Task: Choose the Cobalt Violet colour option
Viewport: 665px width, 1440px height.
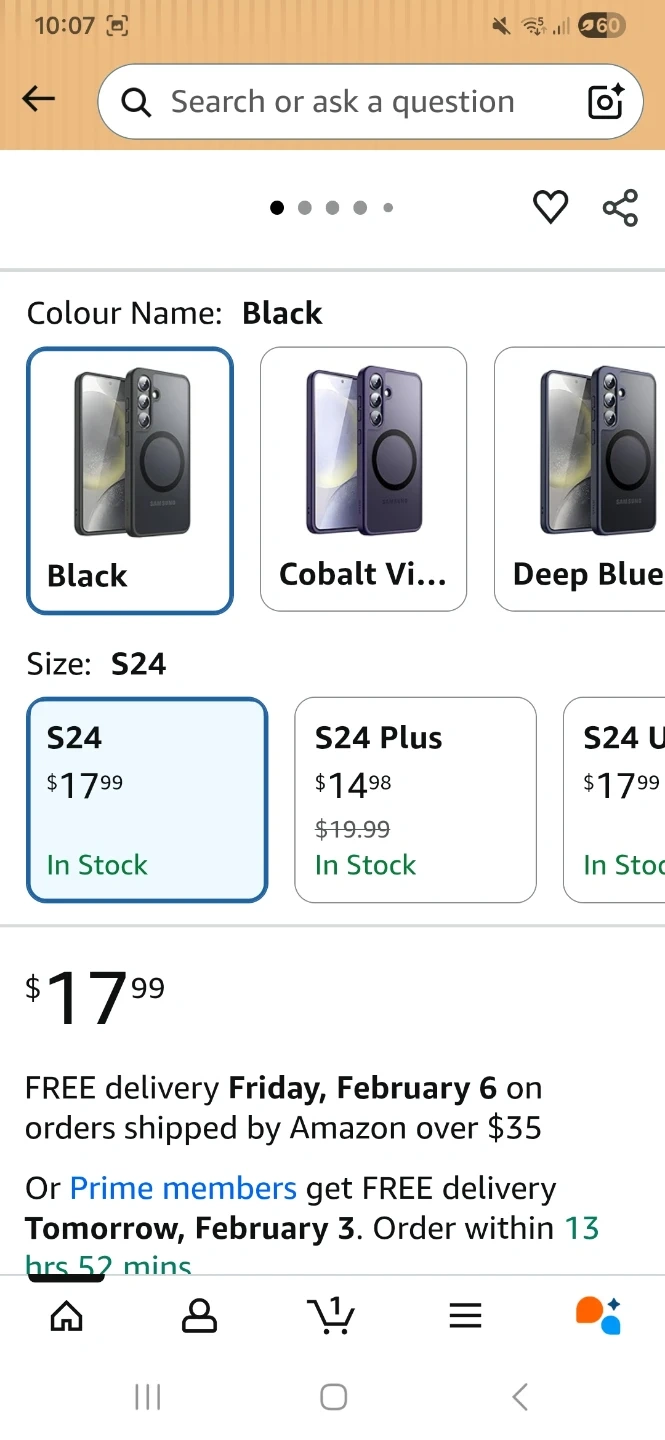Action: (363, 479)
